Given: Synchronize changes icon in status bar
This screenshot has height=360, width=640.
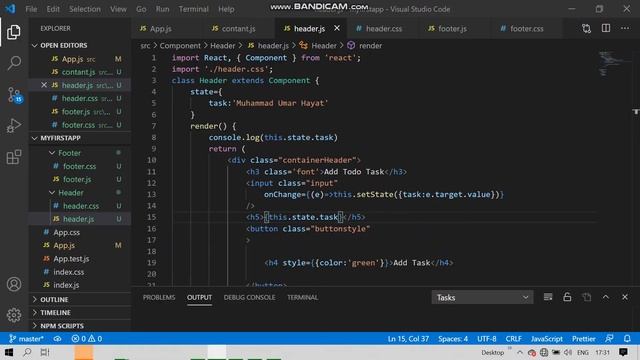Looking at the screenshot, I should coord(58,339).
